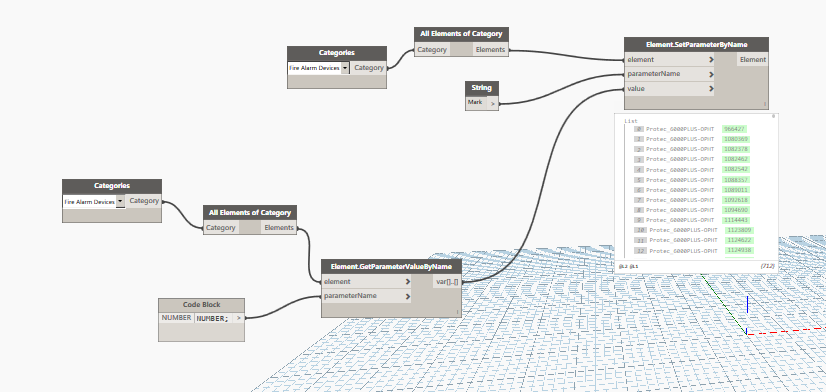Select the Code Block node title
This screenshot has width=826, height=392.
tap(201, 305)
